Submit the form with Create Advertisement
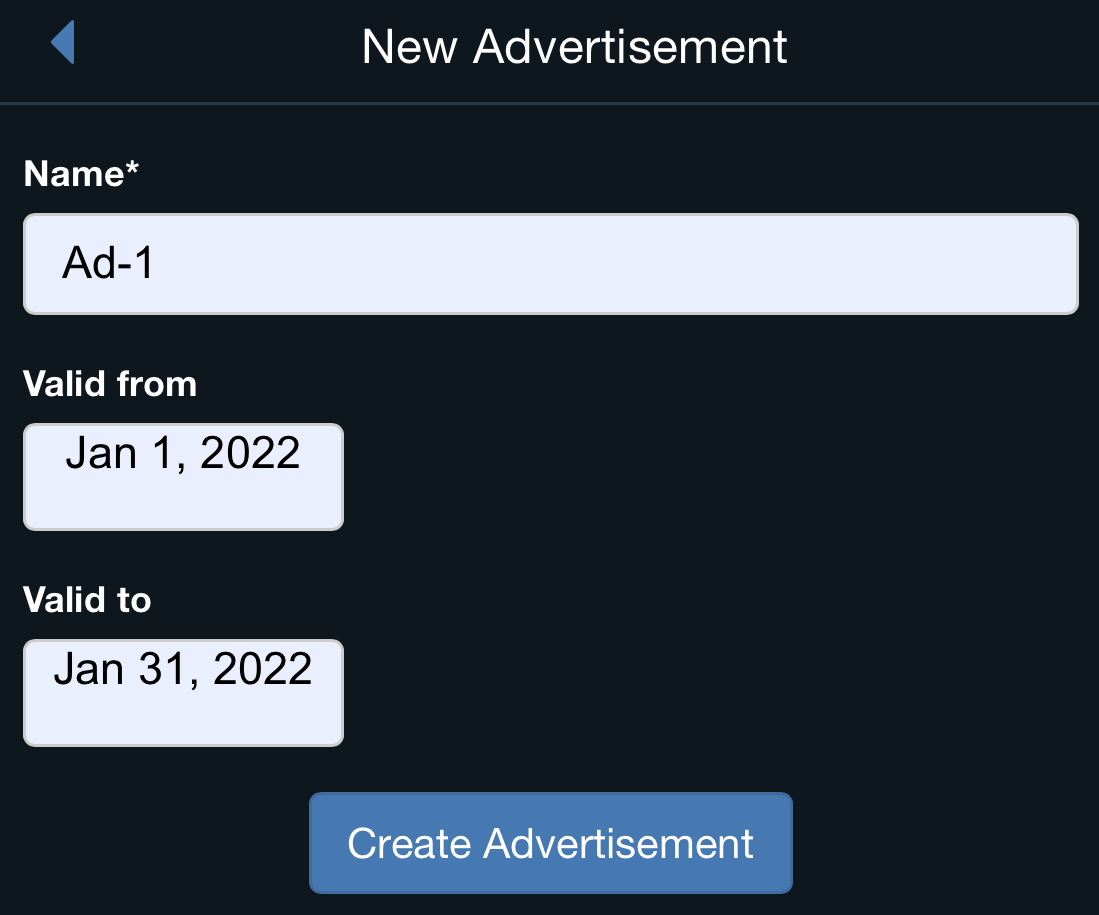Screen dimensions: 1099x915 click(550, 843)
